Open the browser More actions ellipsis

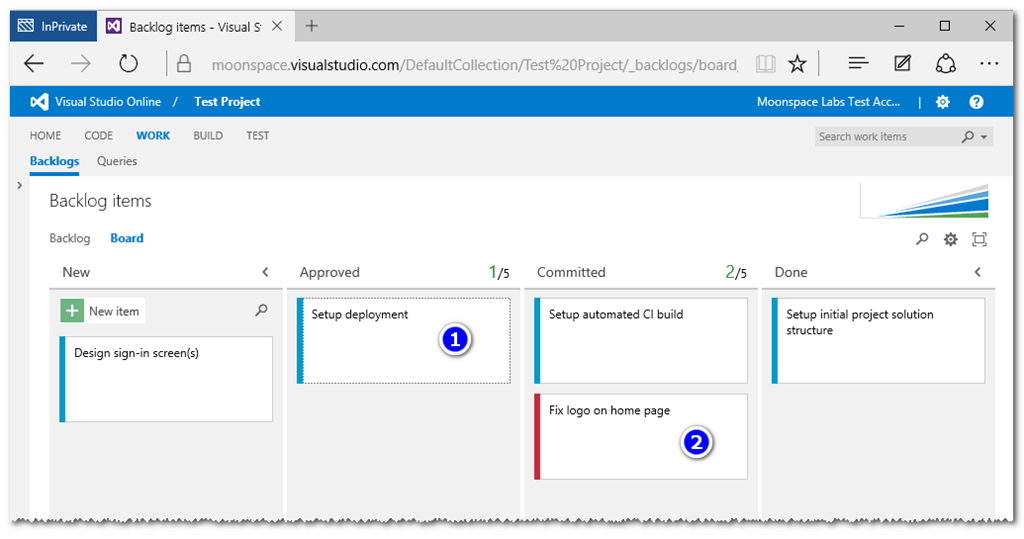pyautogui.click(x=989, y=63)
